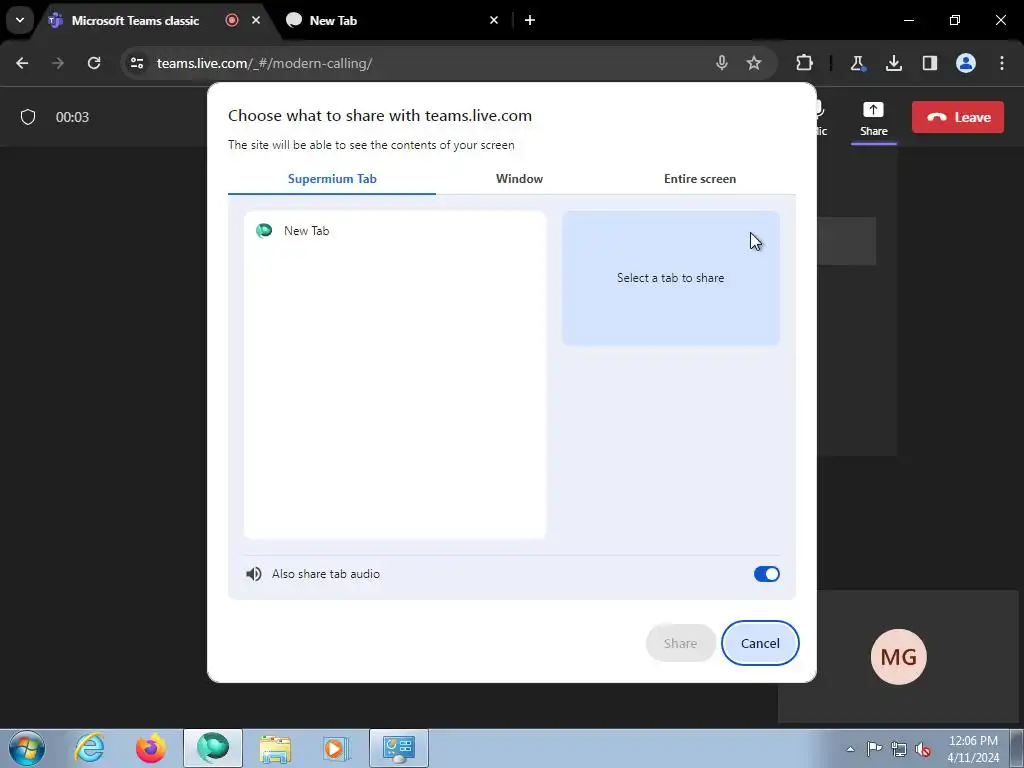Click the call timer 00:03
The height and width of the screenshot is (768, 1024).
(72, 118)
